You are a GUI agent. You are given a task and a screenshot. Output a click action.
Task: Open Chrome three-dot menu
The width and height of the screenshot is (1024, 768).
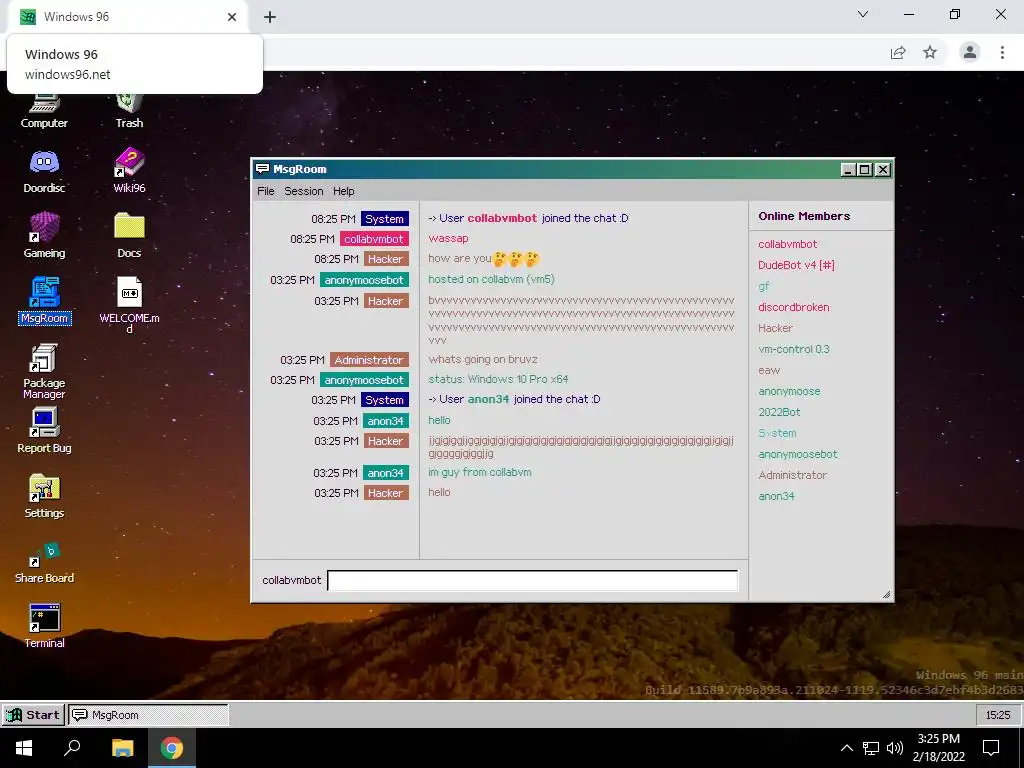[x=1002, y=52]
